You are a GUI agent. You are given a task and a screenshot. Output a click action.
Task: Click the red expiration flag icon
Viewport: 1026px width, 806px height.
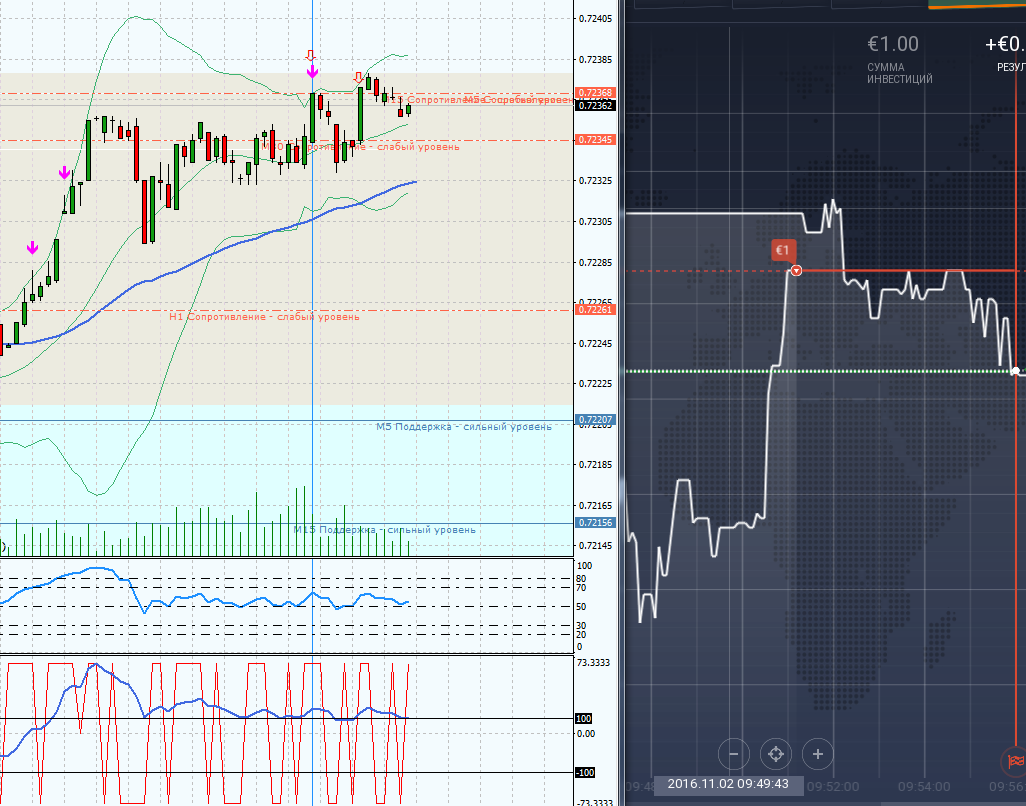[1015, 762]
